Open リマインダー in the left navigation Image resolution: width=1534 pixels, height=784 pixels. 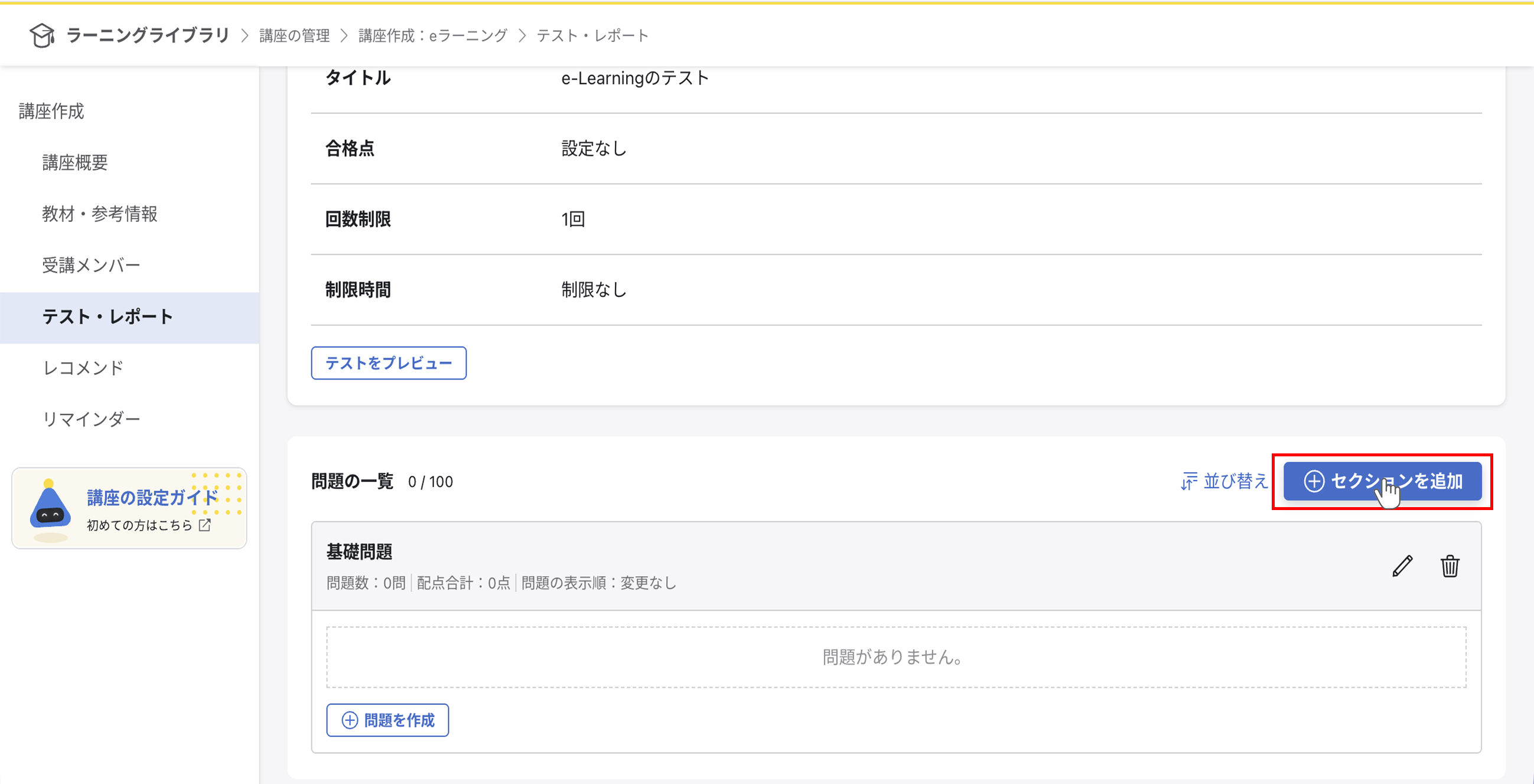pos(91,419)
